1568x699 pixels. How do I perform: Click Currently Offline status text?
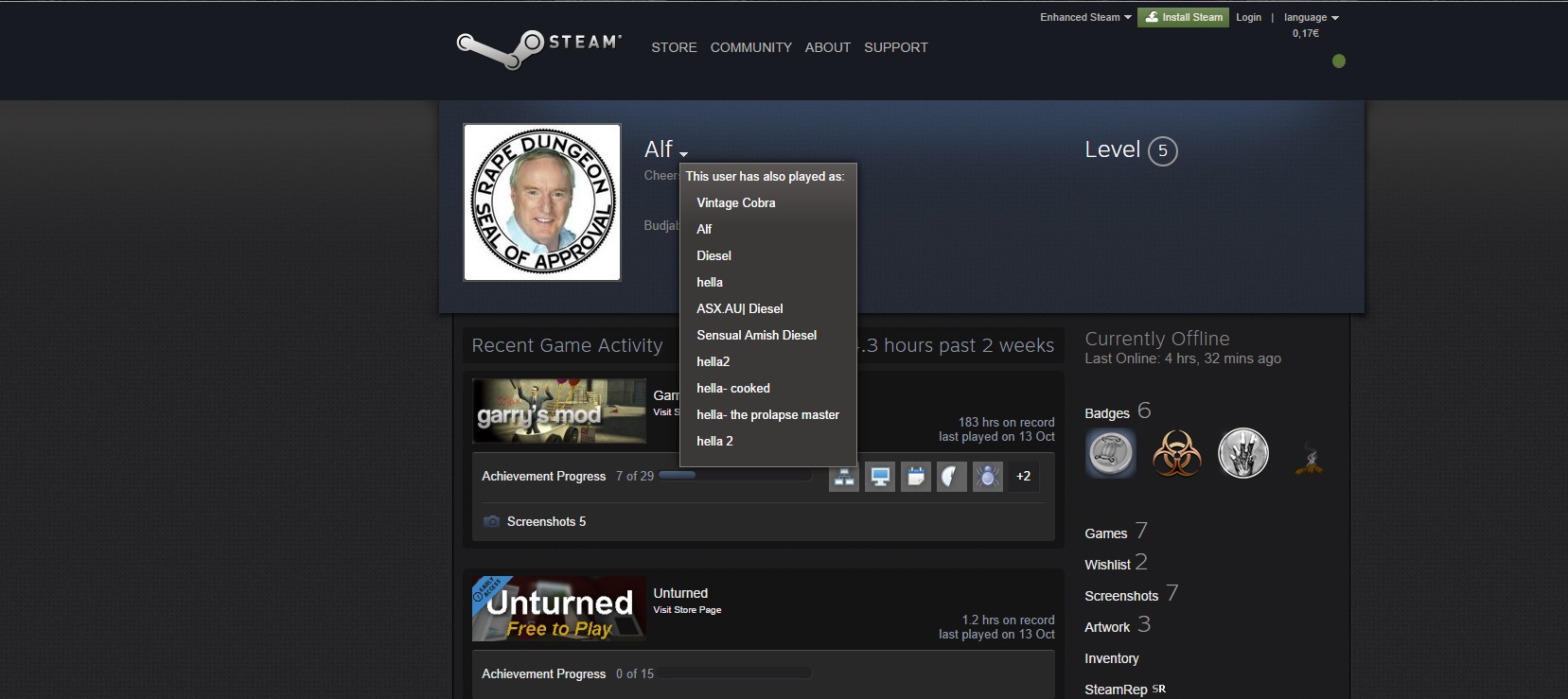pyautogui.click(x=1157, y=339)
